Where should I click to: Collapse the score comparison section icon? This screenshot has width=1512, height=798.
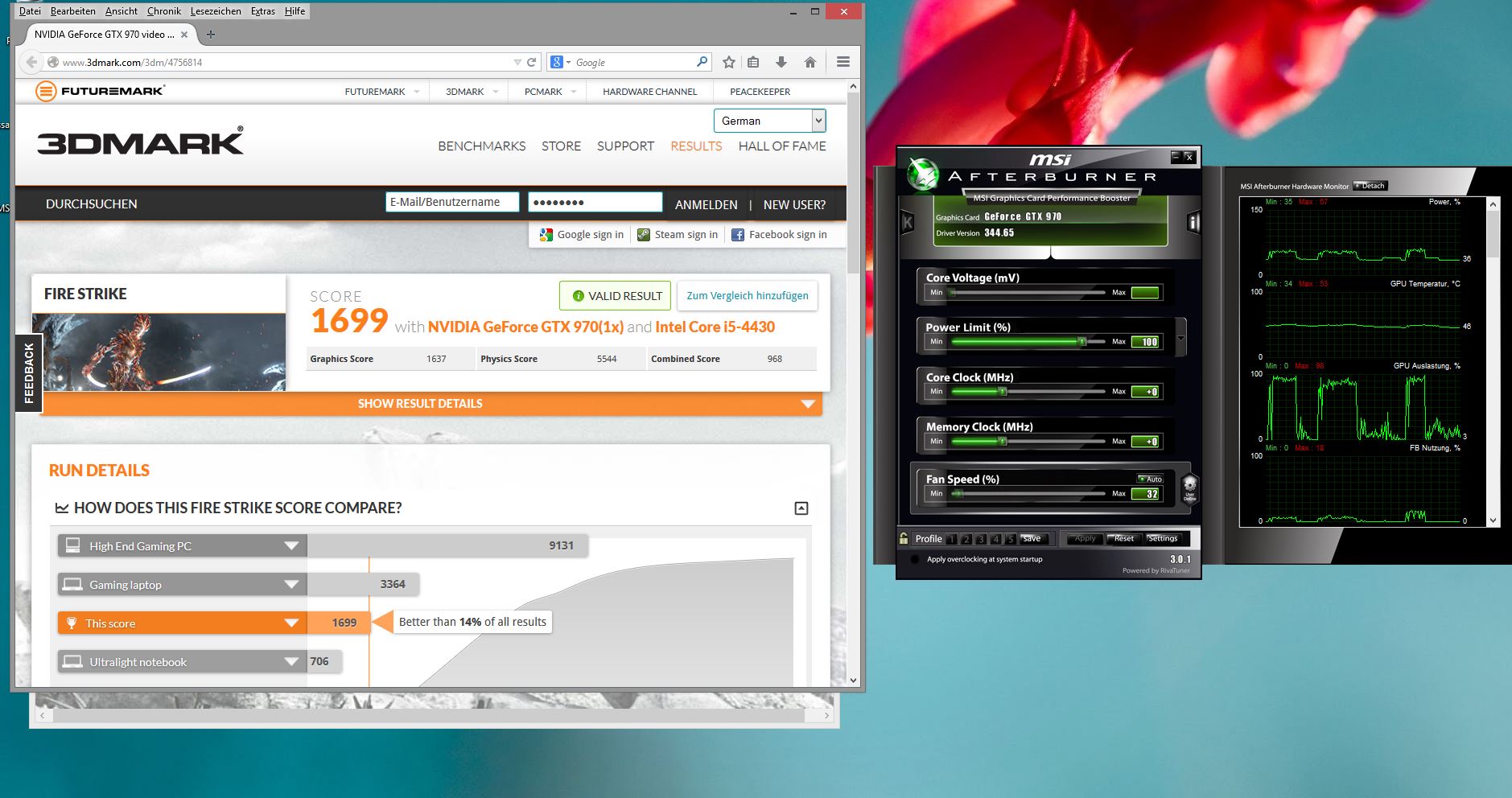801,508
